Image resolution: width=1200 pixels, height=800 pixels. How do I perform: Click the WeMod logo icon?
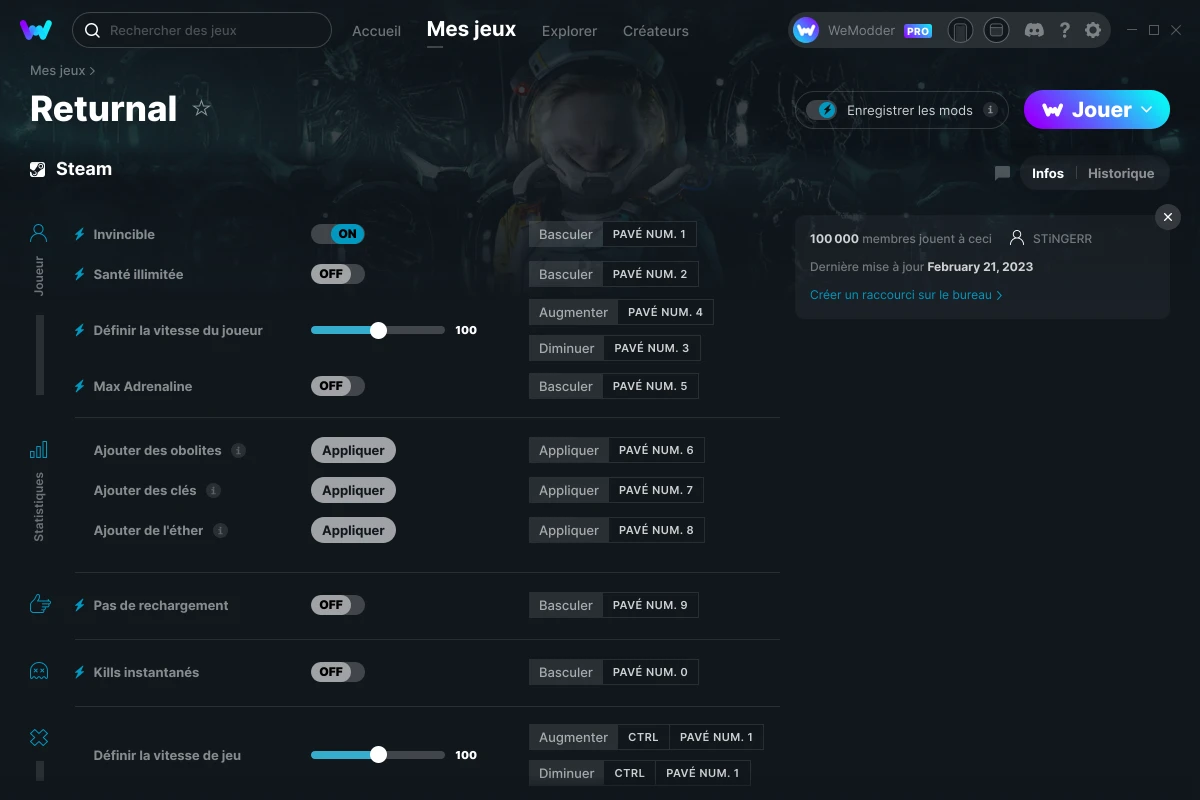coord(36,30)
